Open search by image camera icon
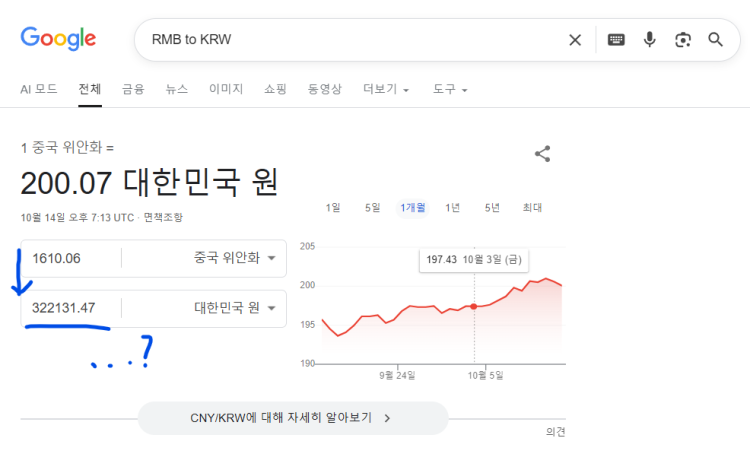 click(x=683, y=40)
